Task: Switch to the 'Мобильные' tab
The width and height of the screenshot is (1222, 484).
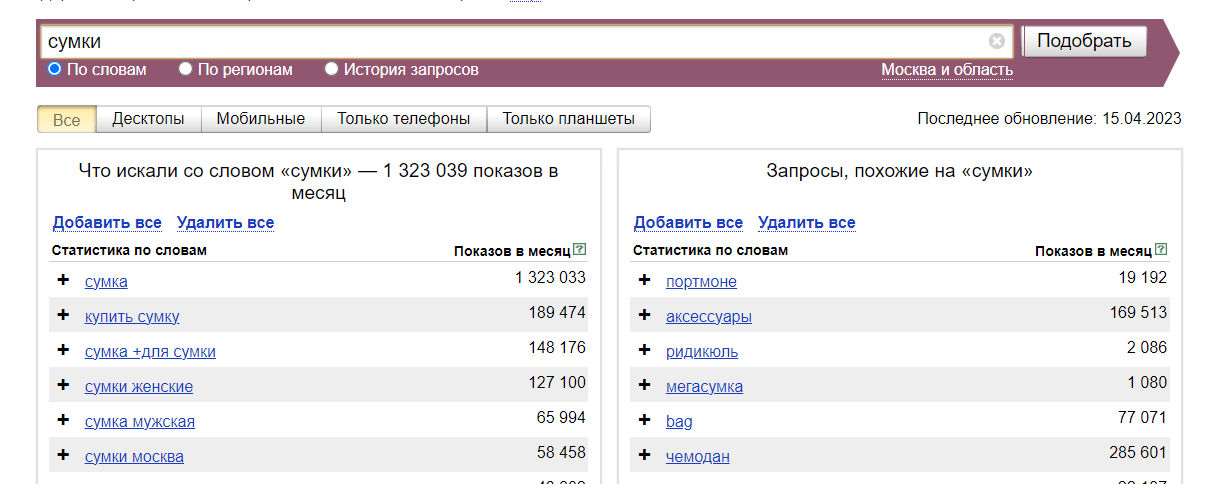Action: 261,119
